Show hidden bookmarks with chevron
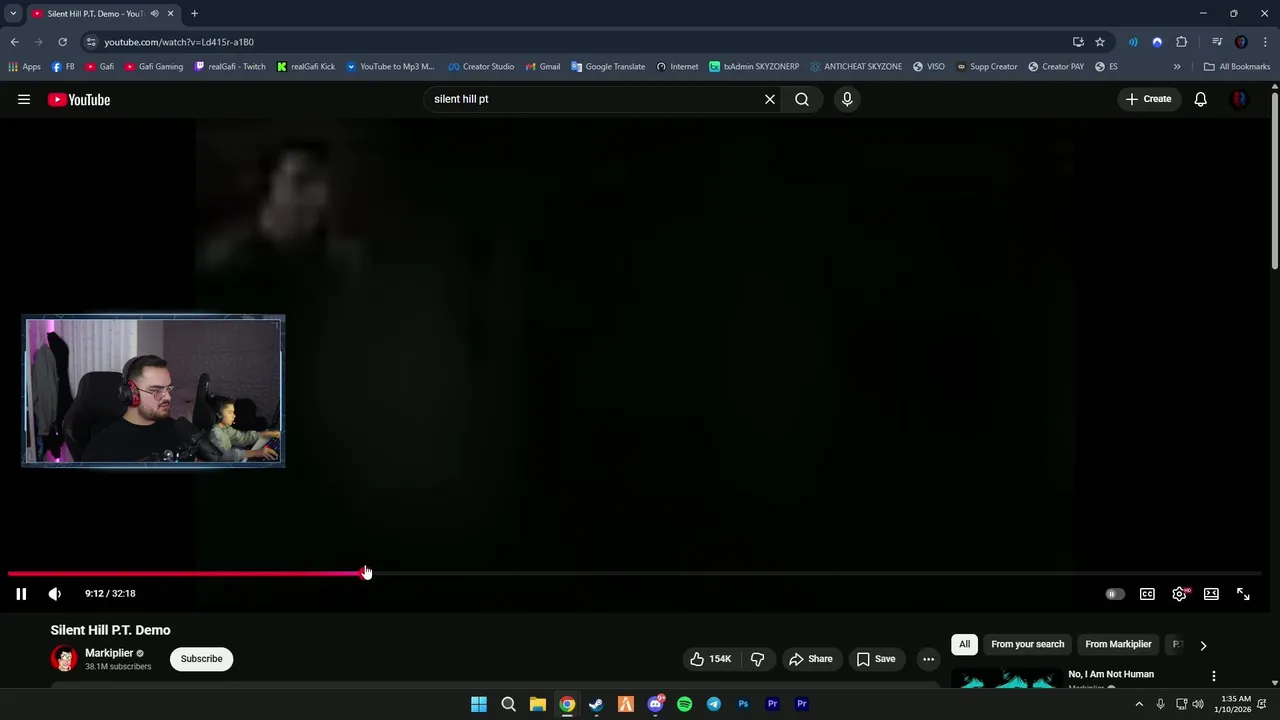Viewport: 1280px width, 720px height. (x=1177, y=67)
